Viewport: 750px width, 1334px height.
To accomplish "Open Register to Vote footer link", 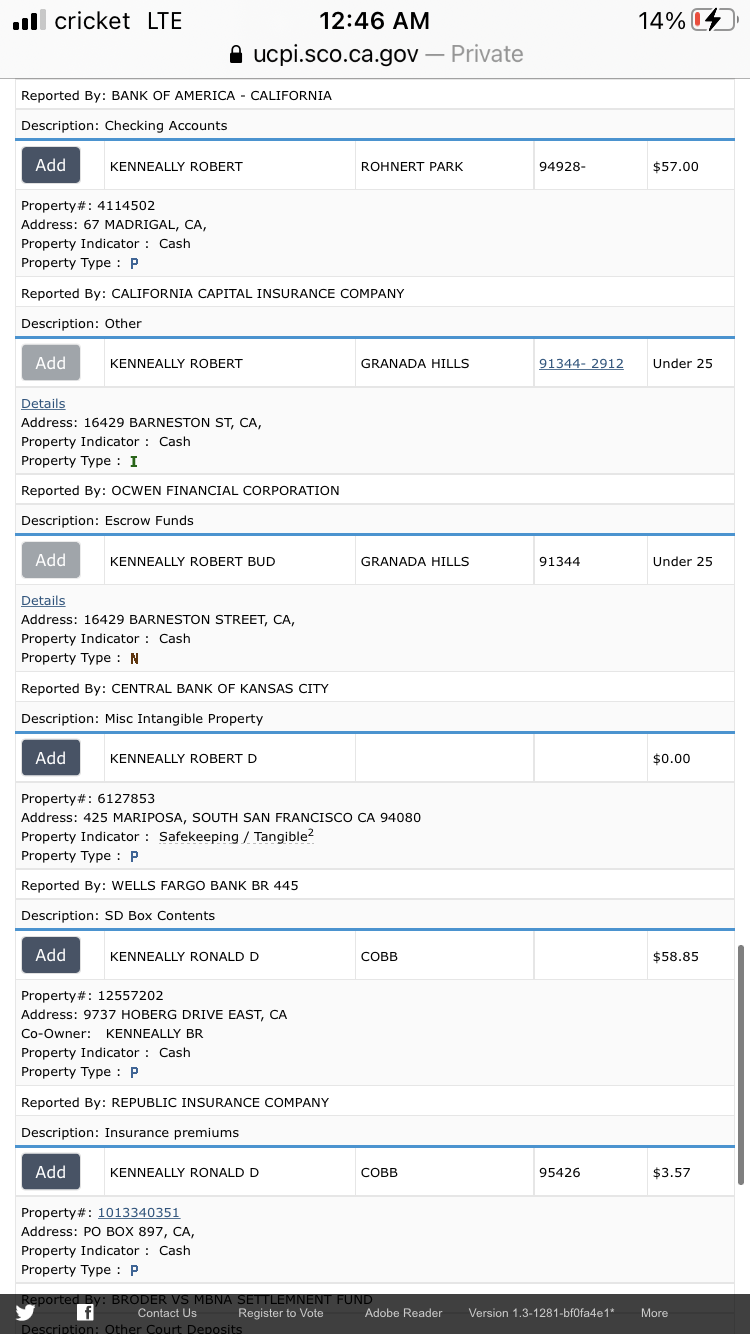I will point(281,1313).
